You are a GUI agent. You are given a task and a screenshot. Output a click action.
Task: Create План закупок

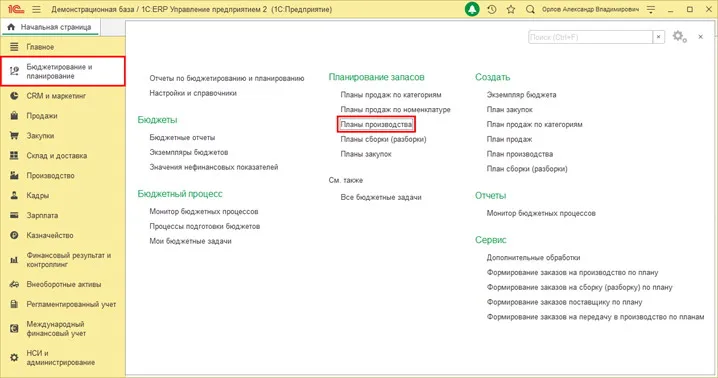(x=510, y=110)
